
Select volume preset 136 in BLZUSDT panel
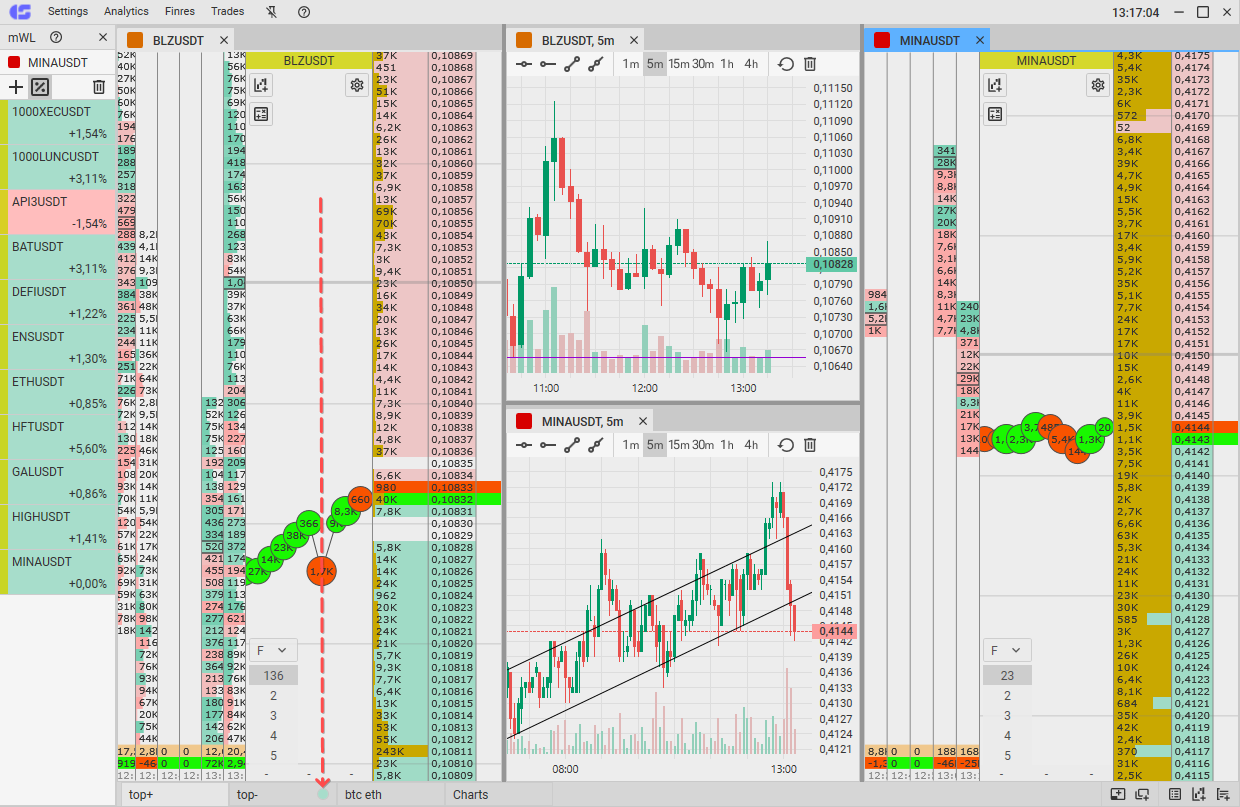[273, 675]
